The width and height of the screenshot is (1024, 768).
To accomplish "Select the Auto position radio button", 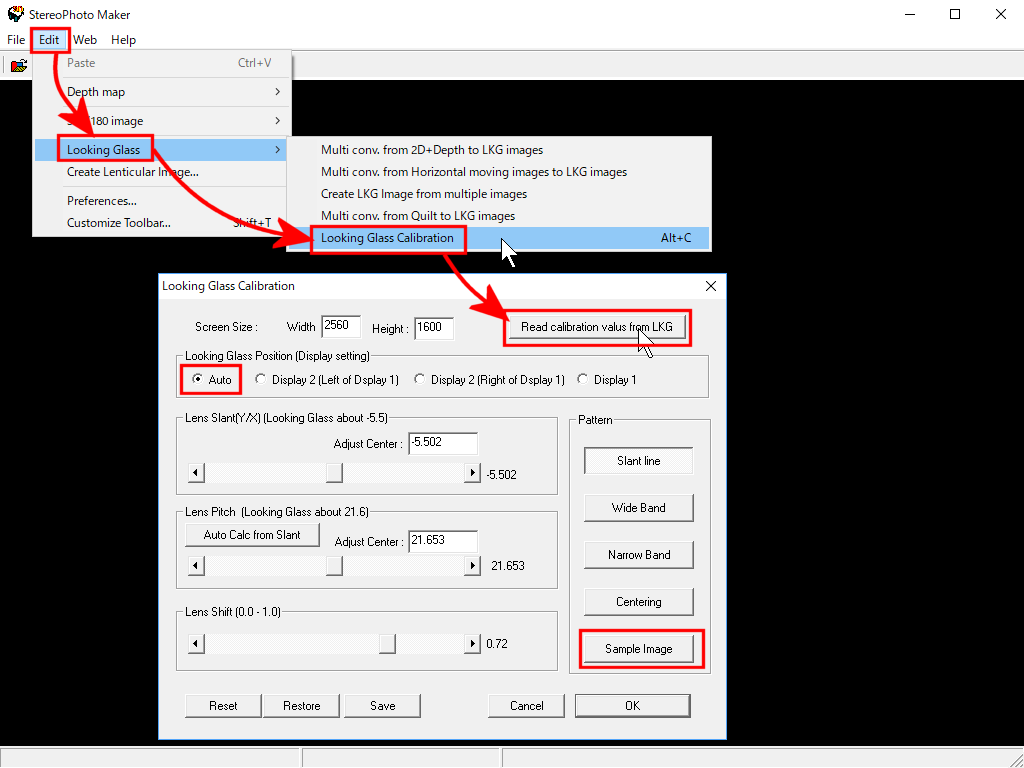I will tap(197, 380).
